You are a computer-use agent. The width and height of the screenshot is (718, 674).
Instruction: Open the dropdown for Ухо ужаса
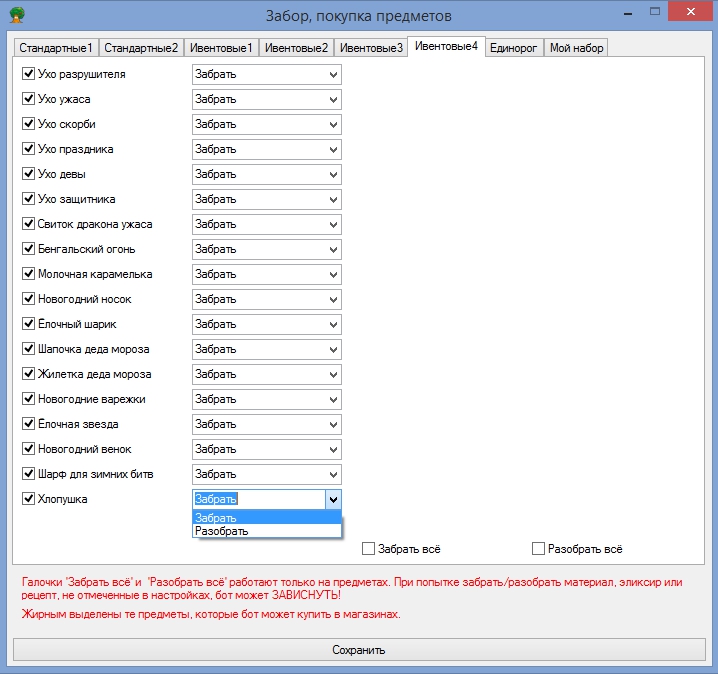(266, 99)
